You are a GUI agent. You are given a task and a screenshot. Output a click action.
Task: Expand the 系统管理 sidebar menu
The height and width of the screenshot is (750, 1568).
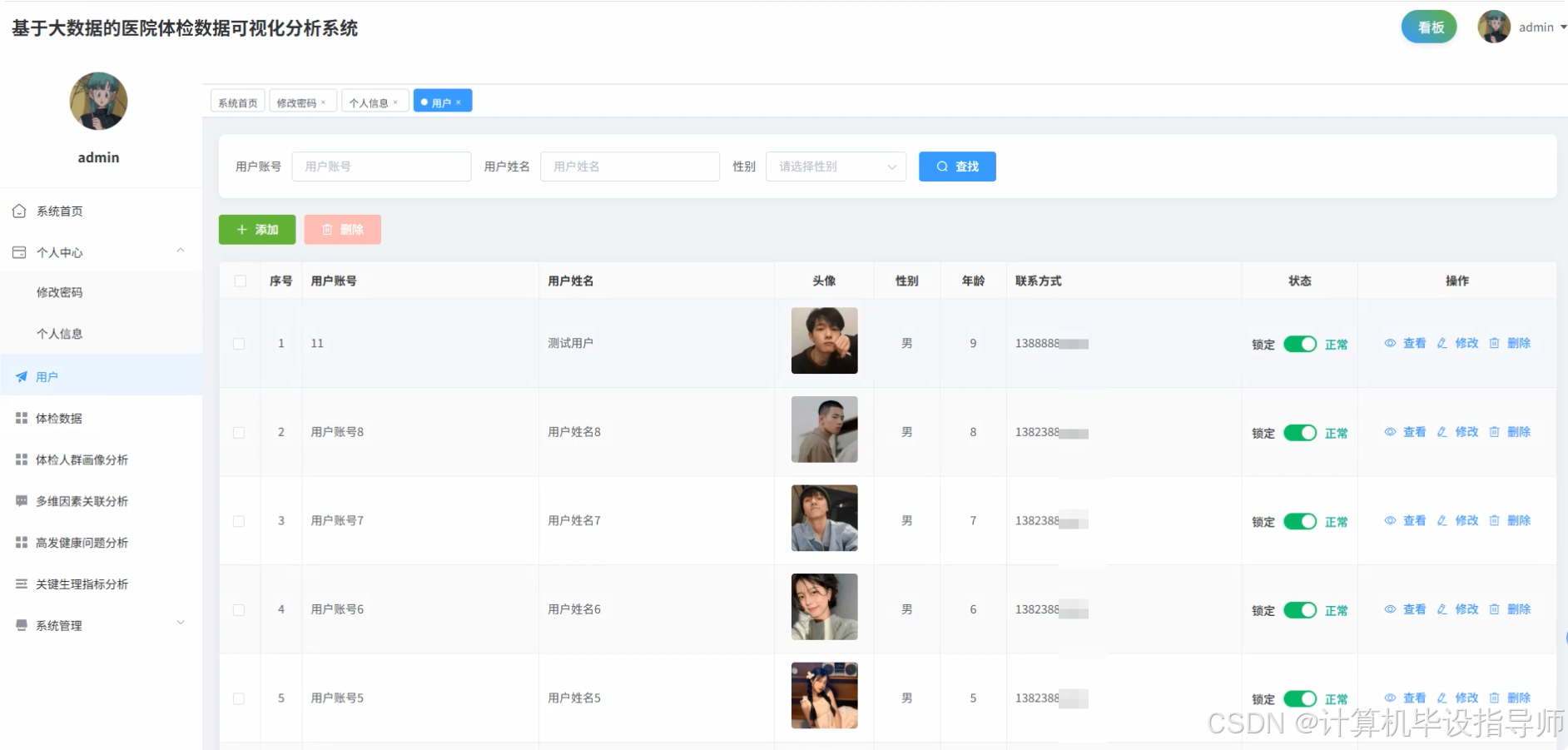click(58, 625)
